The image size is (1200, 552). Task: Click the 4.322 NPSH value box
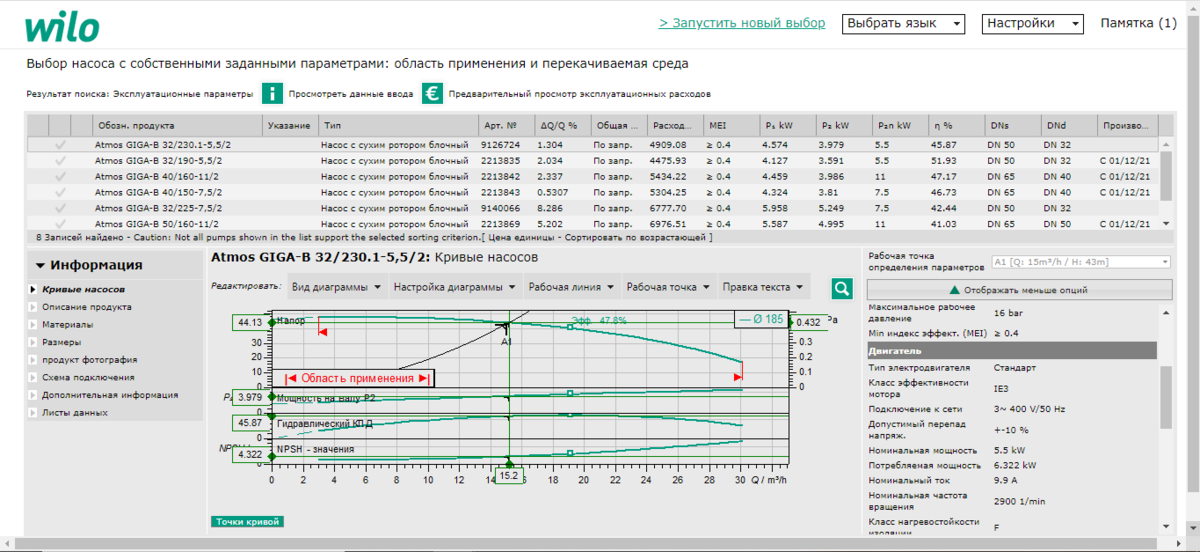(250, 454)
